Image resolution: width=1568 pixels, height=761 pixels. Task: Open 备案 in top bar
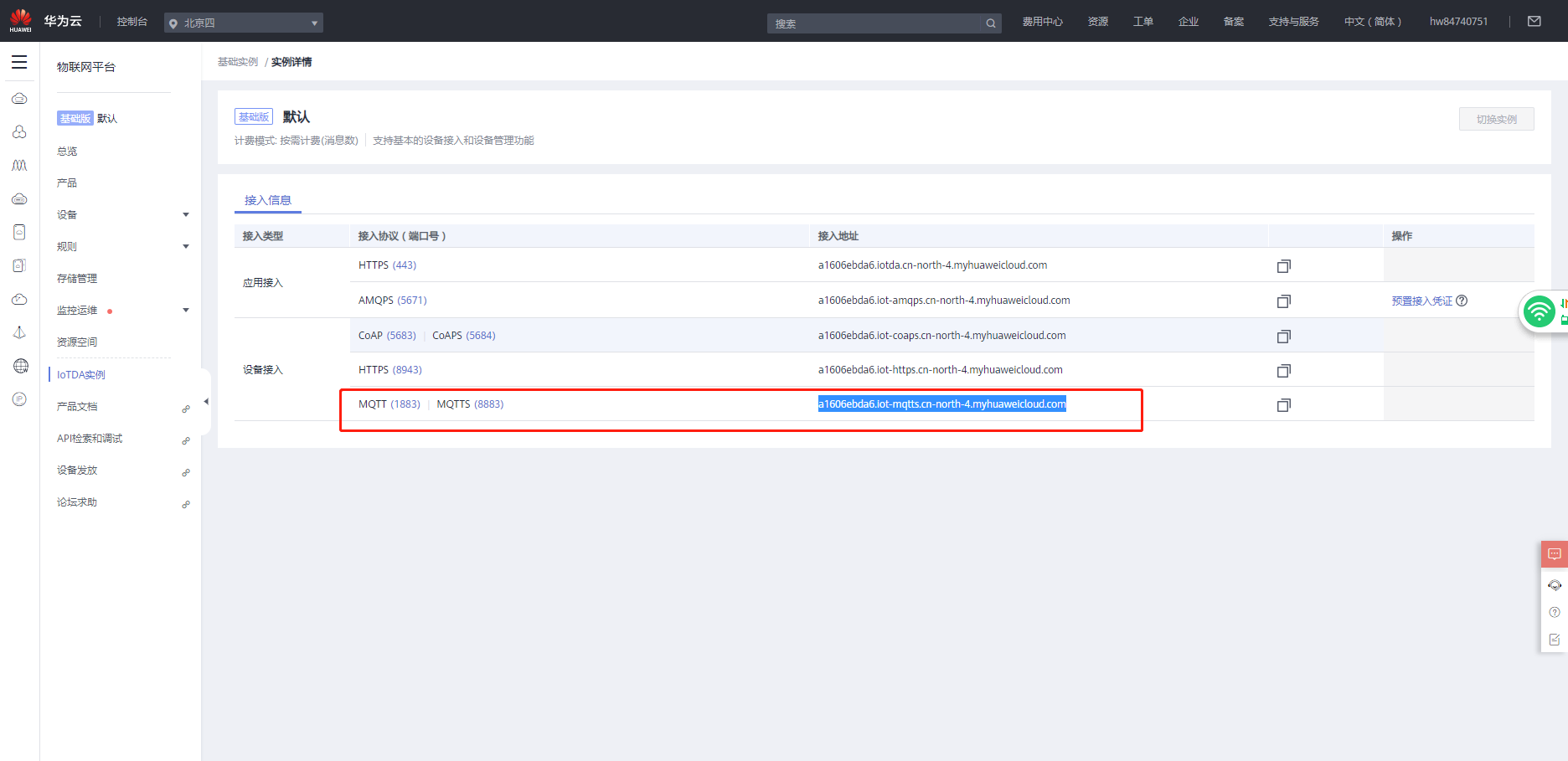1234,22
